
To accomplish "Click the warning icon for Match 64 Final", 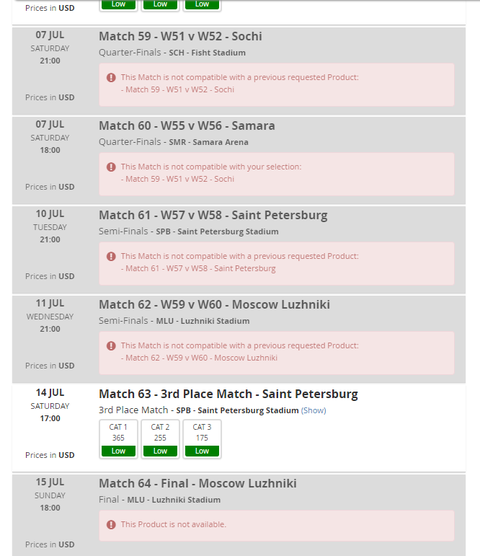I will [111, 524].
